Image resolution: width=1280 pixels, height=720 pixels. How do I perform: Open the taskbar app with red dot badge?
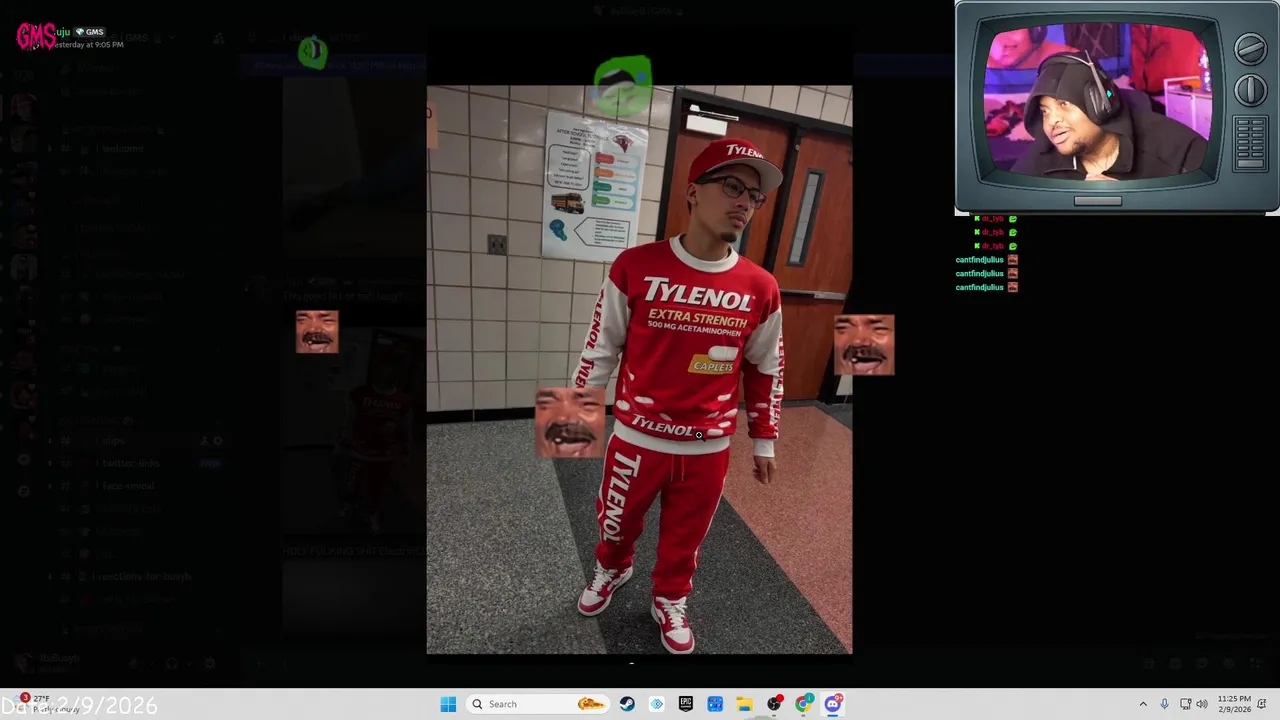pos(774,704)
